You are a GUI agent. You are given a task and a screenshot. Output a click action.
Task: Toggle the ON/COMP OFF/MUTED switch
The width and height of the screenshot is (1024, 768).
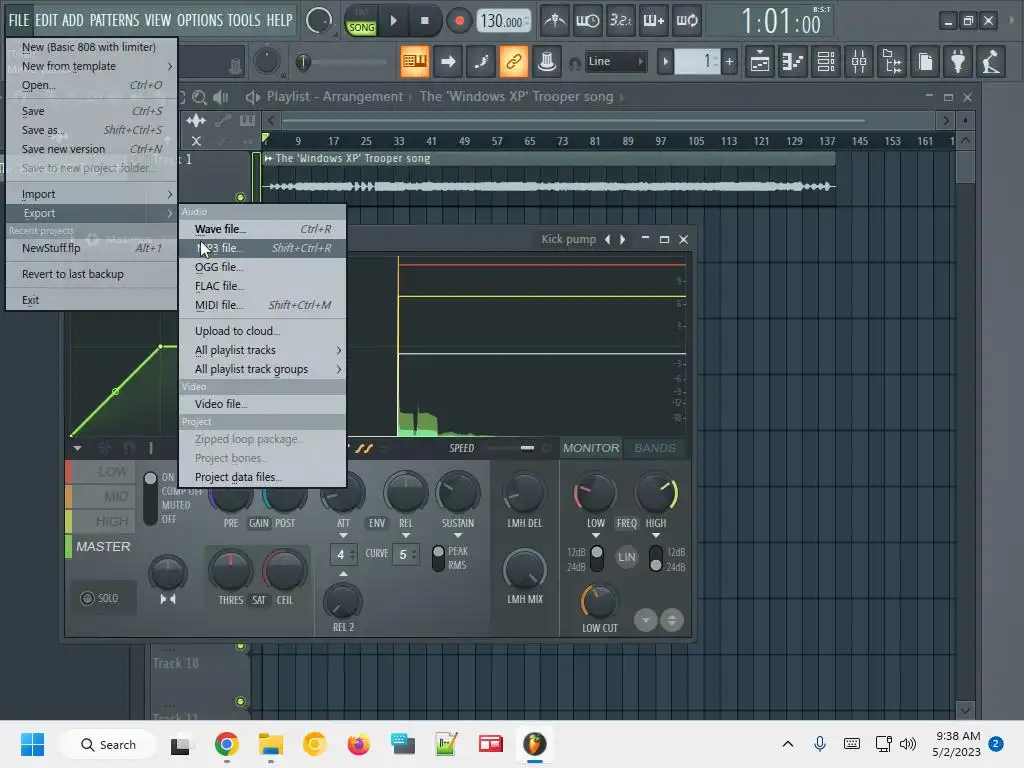150,498
